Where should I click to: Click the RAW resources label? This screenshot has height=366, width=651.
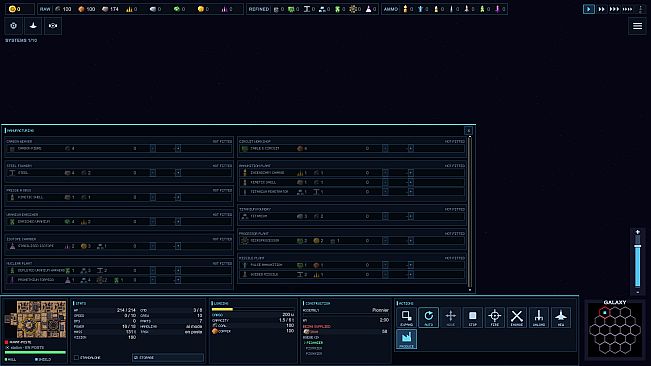(45, 9)
